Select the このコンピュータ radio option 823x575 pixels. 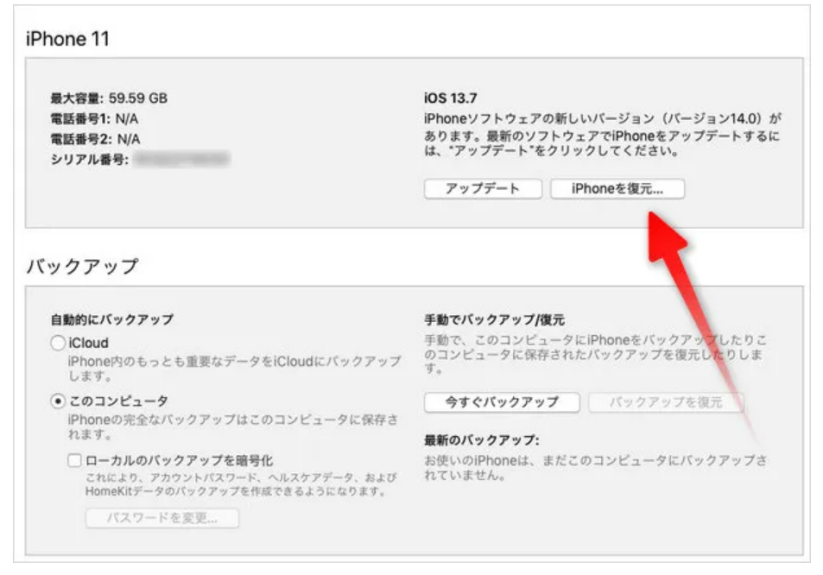pos(58,401)
